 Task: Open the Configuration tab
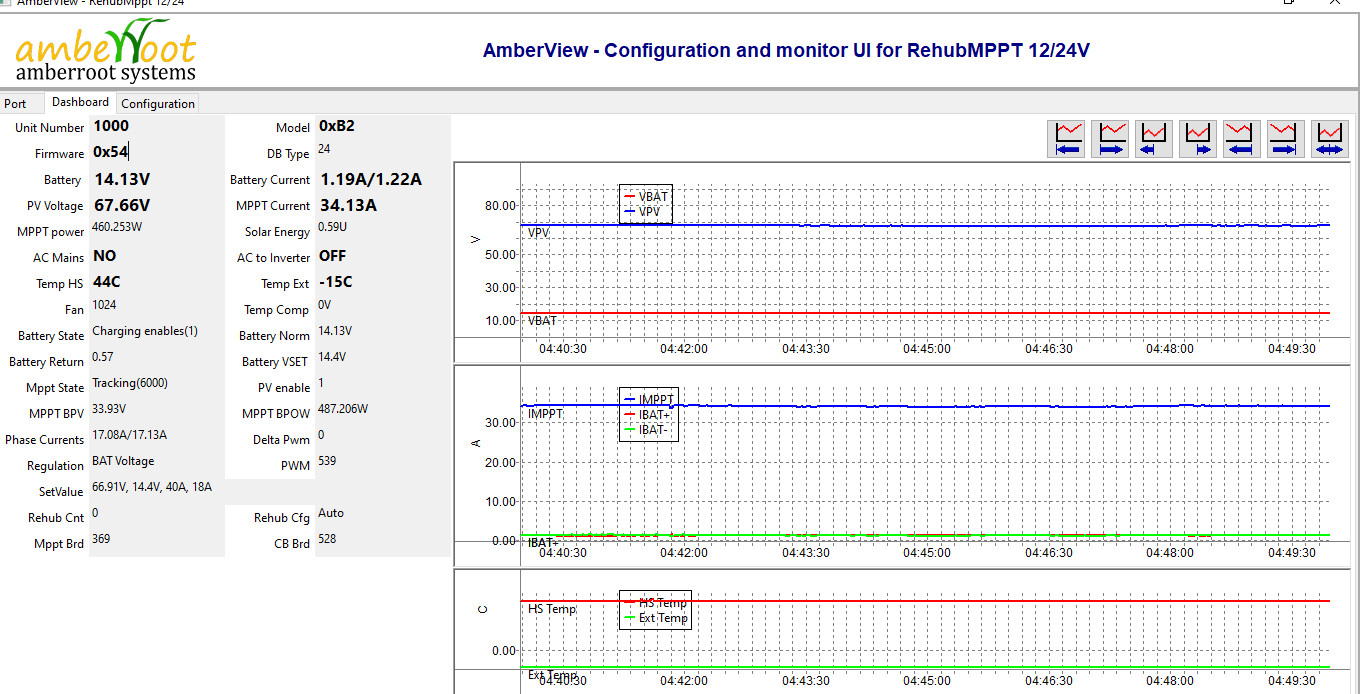coord(158,103)
